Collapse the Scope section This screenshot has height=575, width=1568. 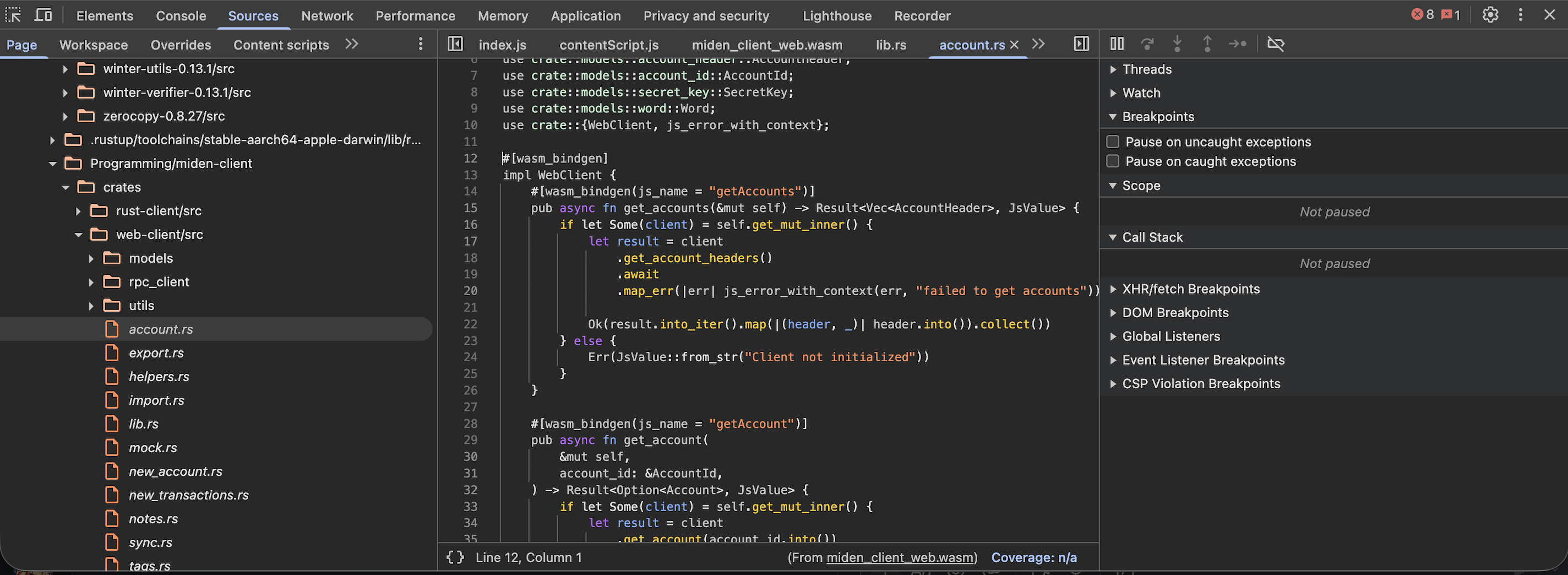[x=1141, y=186]
